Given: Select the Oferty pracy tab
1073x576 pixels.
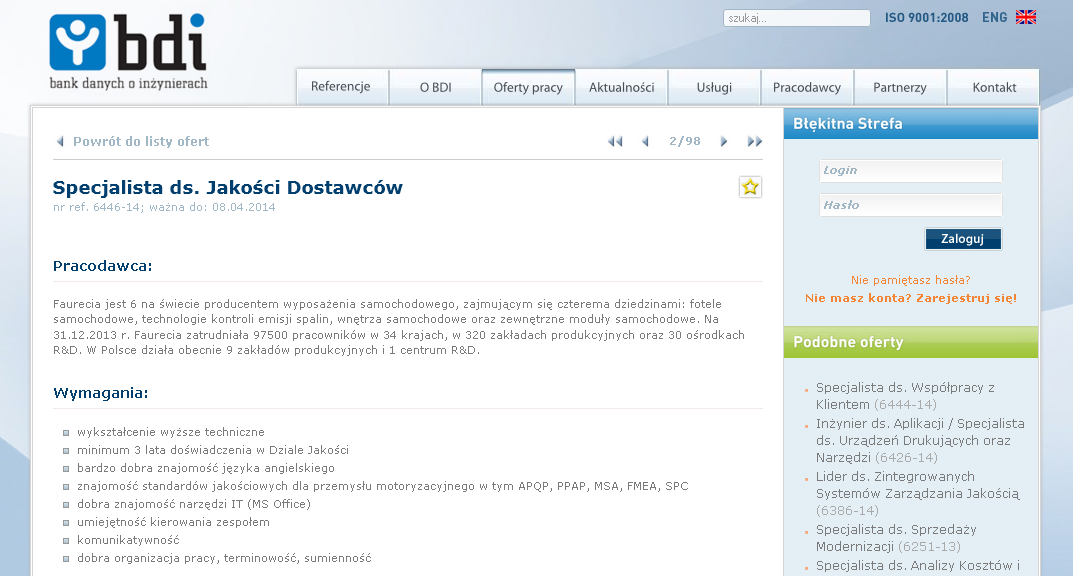Looking at the screenshot, I should [528, 87].
